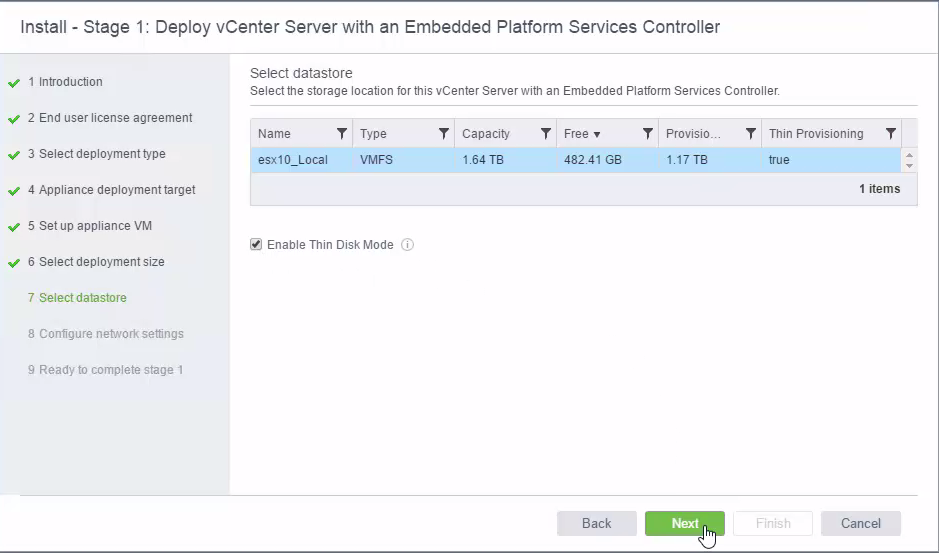
Task: Filter the Type column
Action: point(444,134)
